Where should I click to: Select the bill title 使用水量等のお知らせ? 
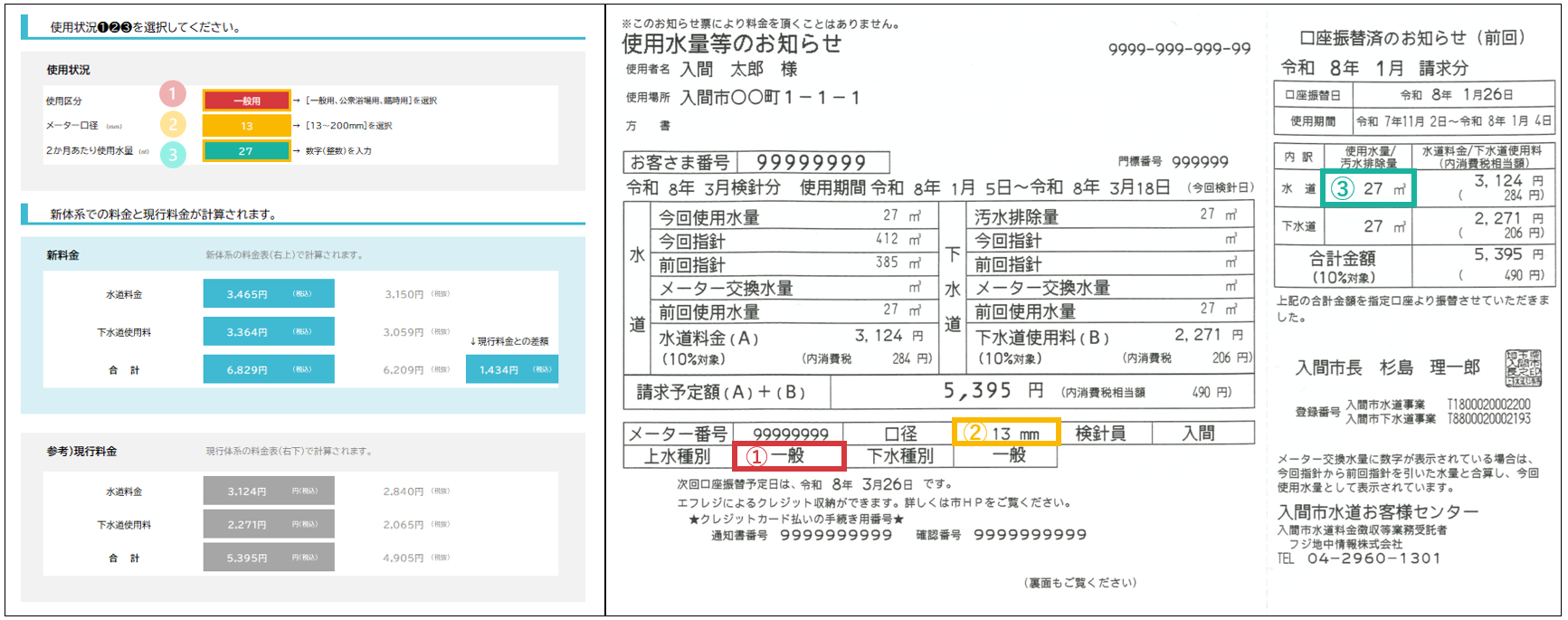click(732, 43)
